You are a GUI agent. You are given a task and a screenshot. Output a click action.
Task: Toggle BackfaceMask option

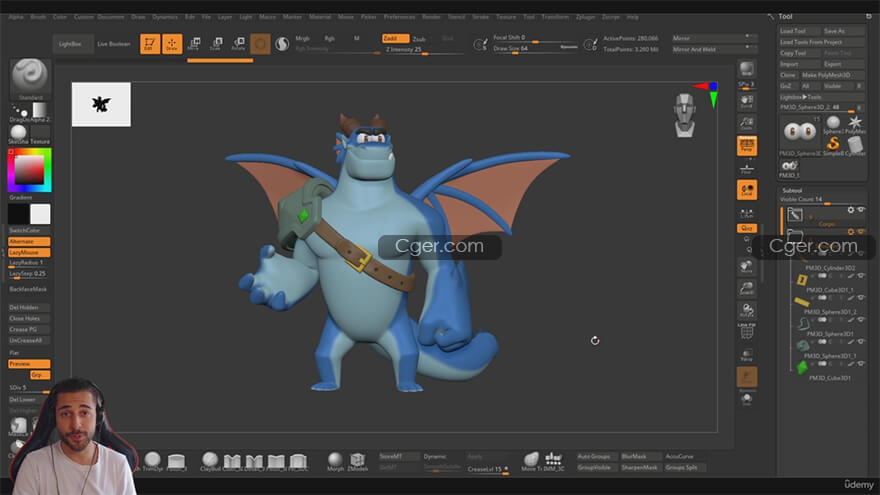pos(29,289)
